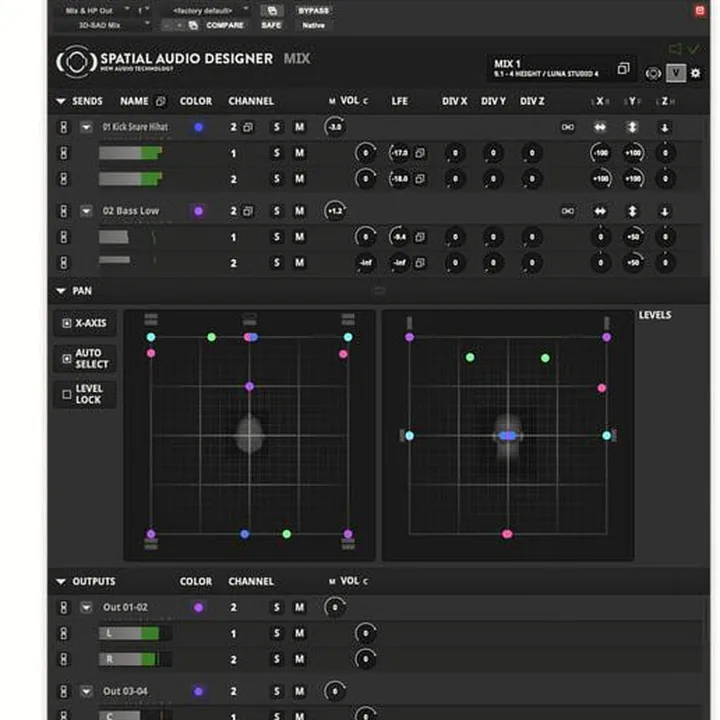Click the -3.0 volume knob on 01 Kick Snare Hihat
The image size is (720, 720).
coord(335,127)
